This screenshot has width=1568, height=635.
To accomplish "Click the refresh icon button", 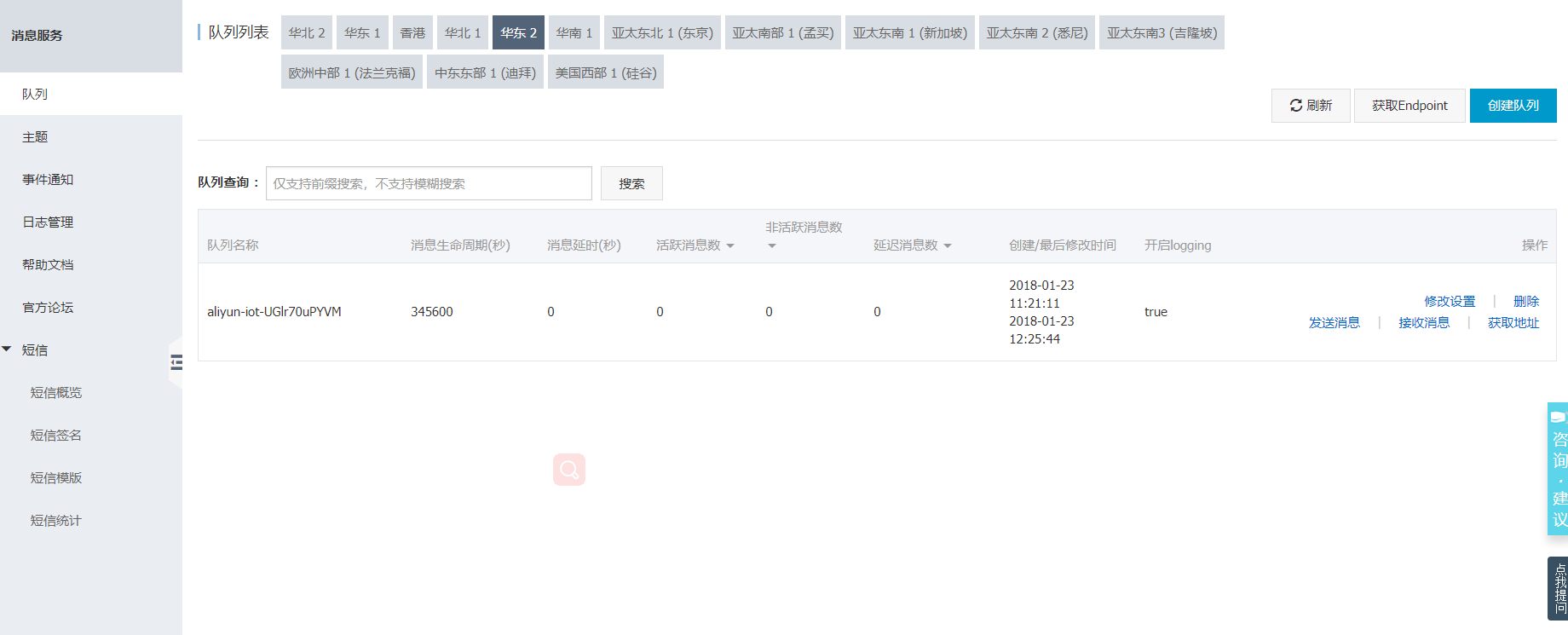I will point(1311,106).
